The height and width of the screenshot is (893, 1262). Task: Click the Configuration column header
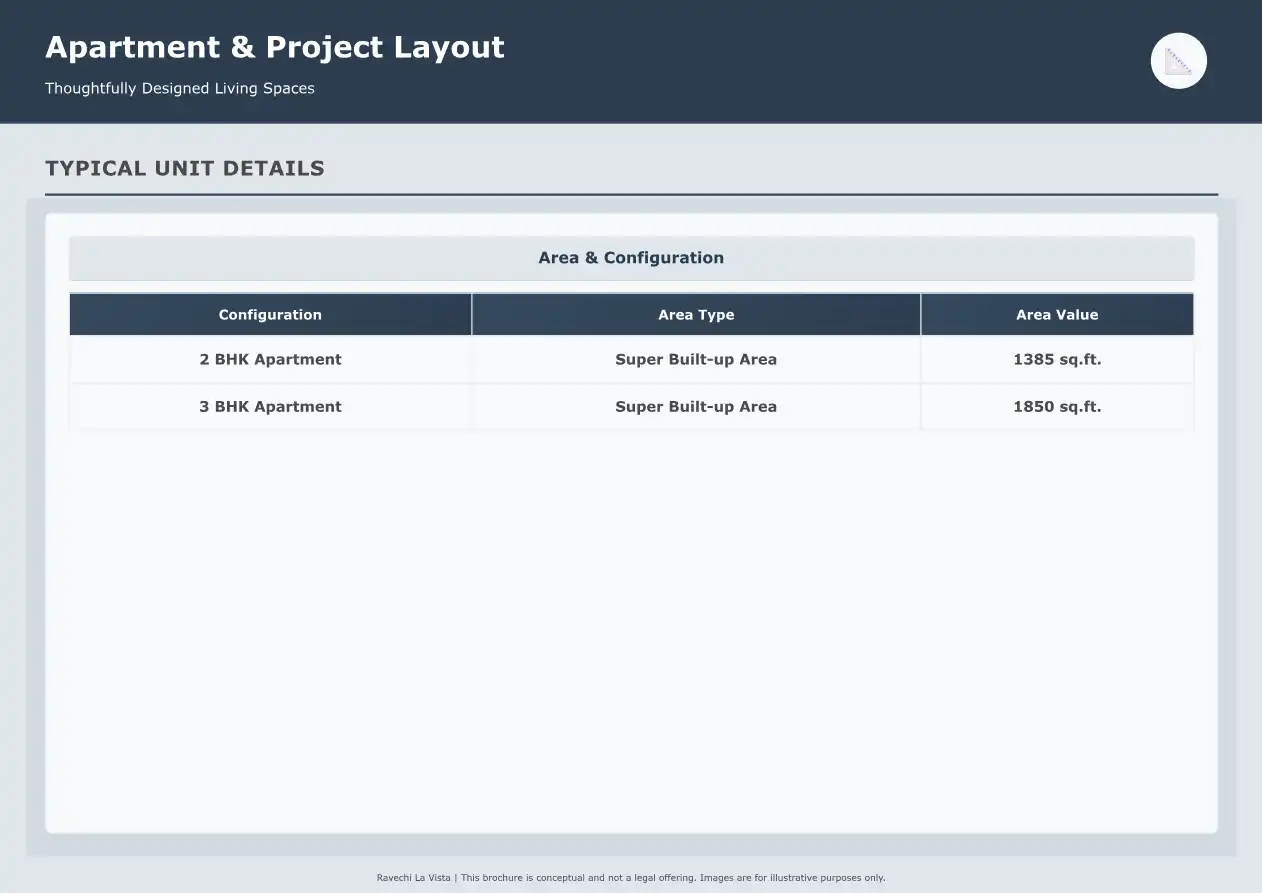270,315
